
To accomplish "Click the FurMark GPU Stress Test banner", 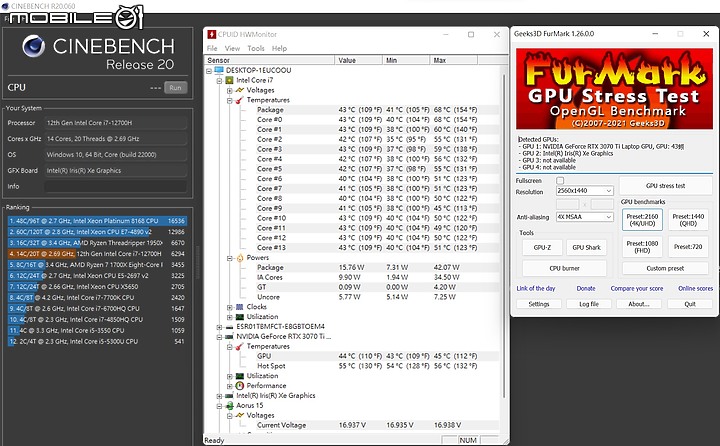I will [x=614, y=89].
